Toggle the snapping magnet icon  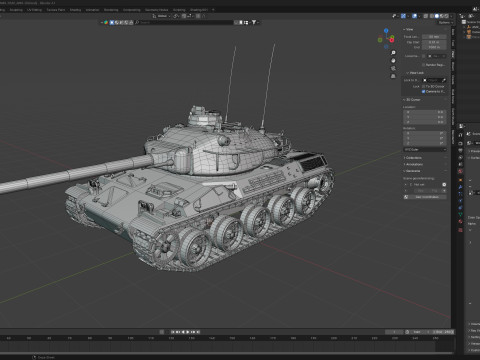point(184,16)
